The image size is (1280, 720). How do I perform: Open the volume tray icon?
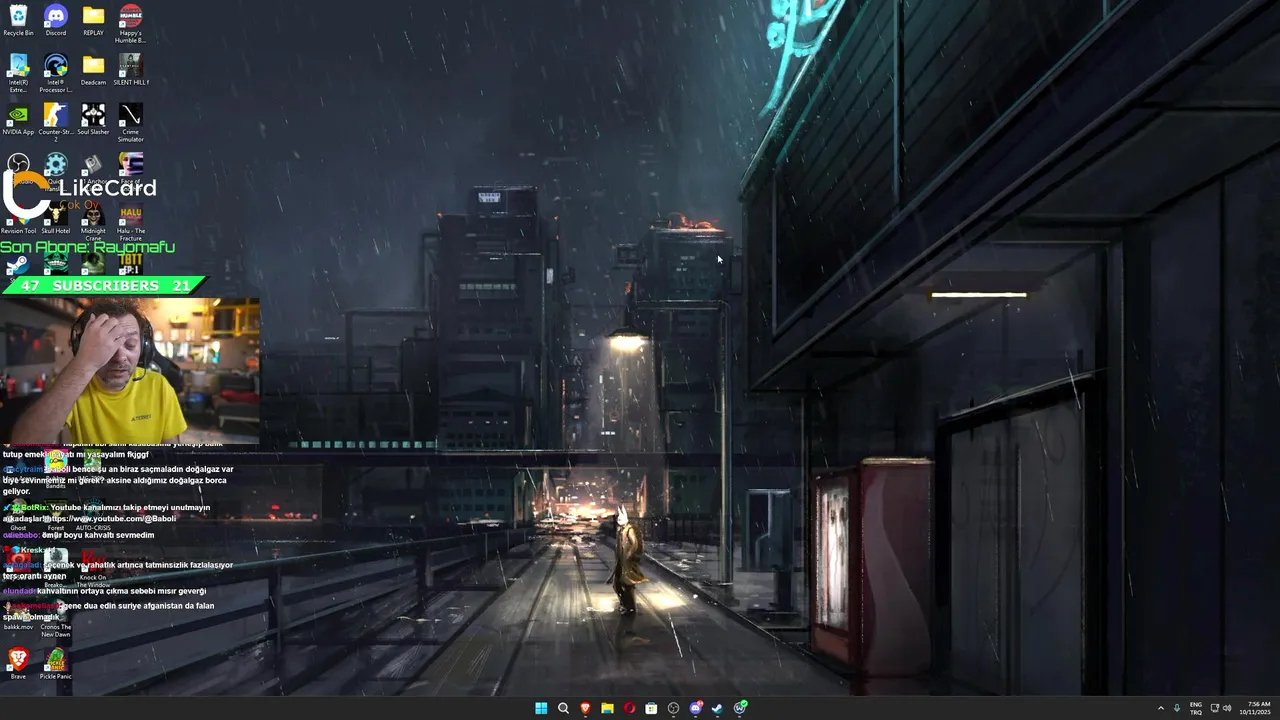1227,708
